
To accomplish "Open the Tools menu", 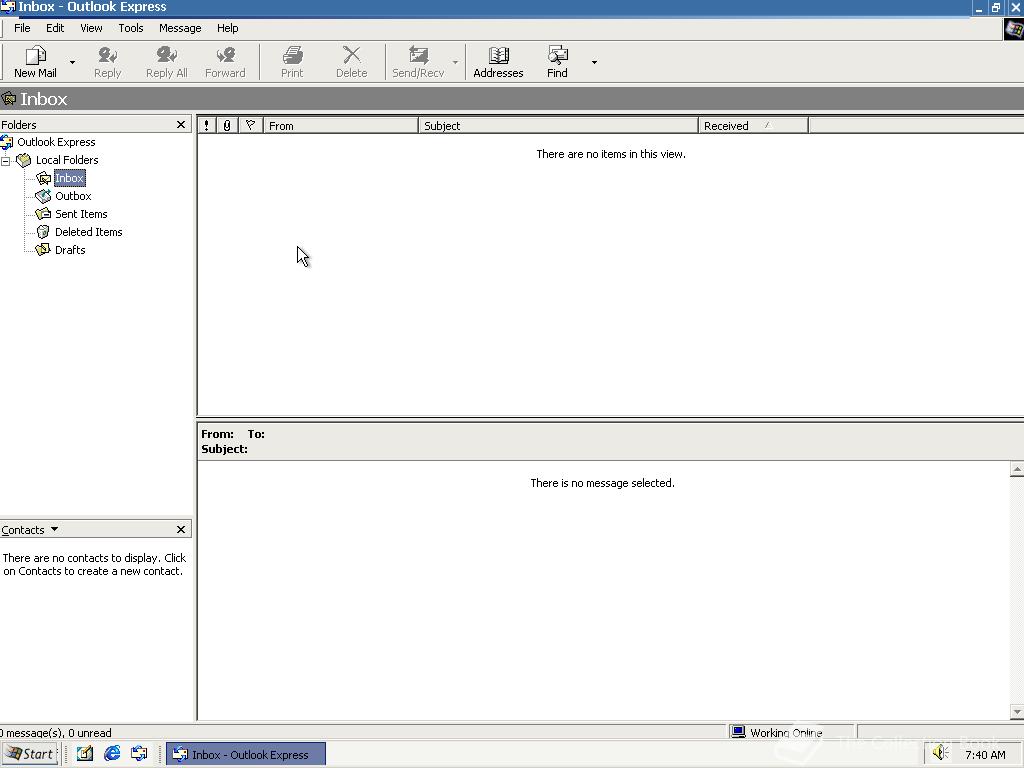I will (131, 28).
